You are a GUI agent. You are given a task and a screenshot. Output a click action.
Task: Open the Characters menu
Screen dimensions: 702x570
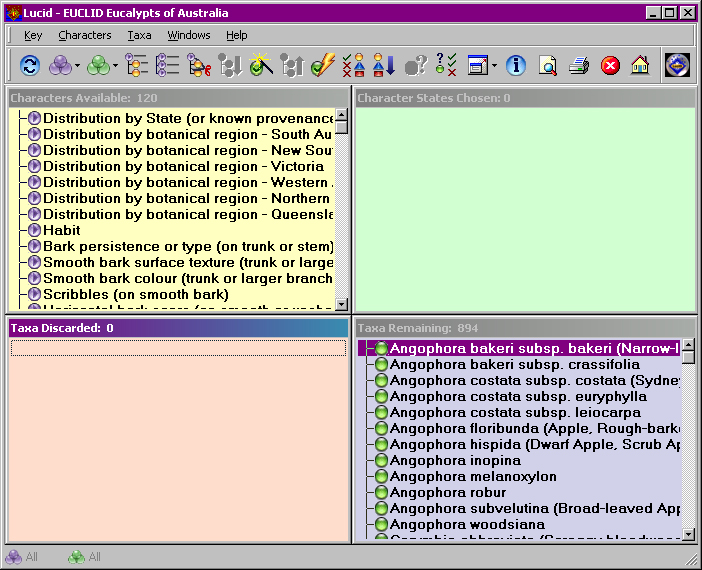pyautogui.click(x=85, y=35)
